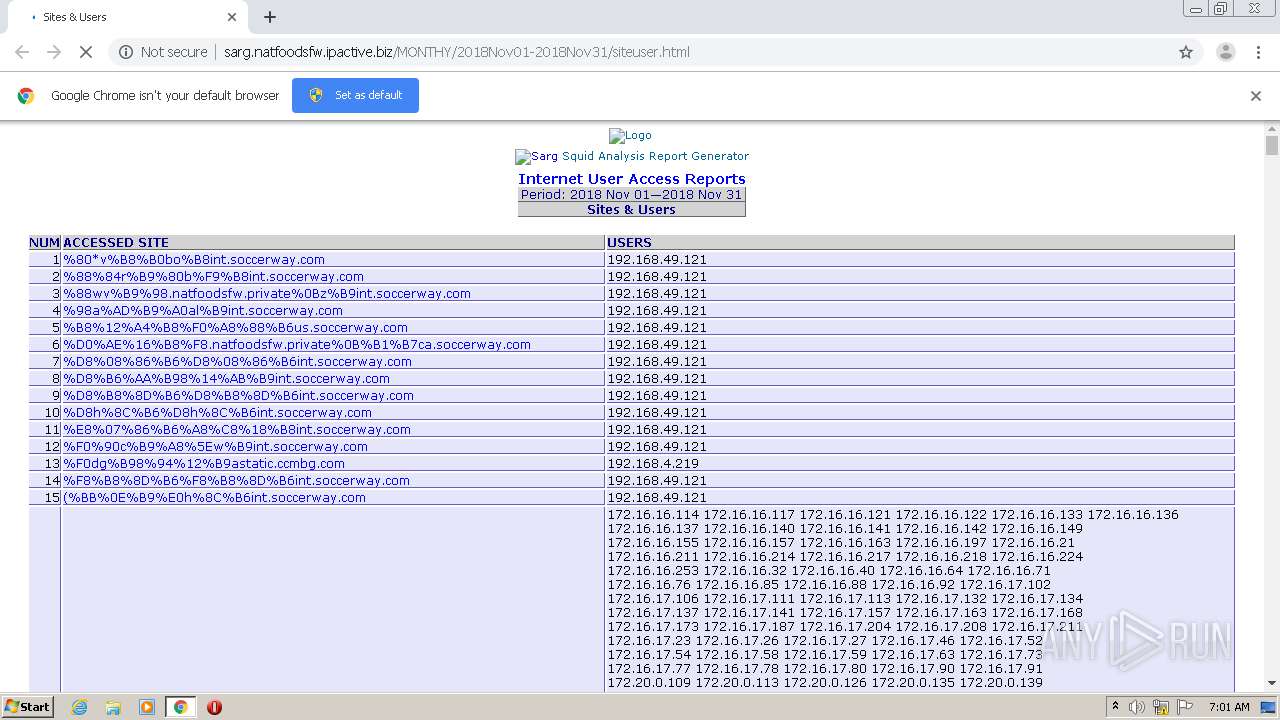Close the Sites & Users tab
Screen dimensions: 1280x720
point(232,17)
